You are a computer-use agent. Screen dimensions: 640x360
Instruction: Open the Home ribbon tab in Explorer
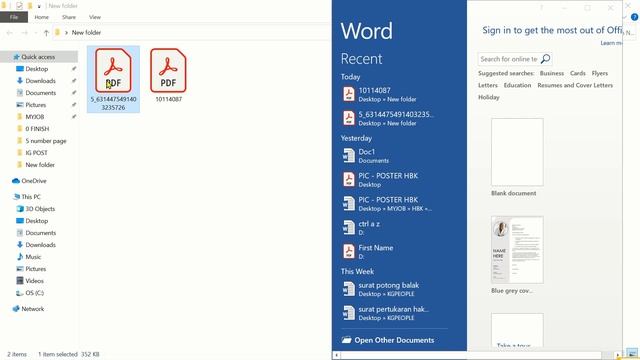42,17
